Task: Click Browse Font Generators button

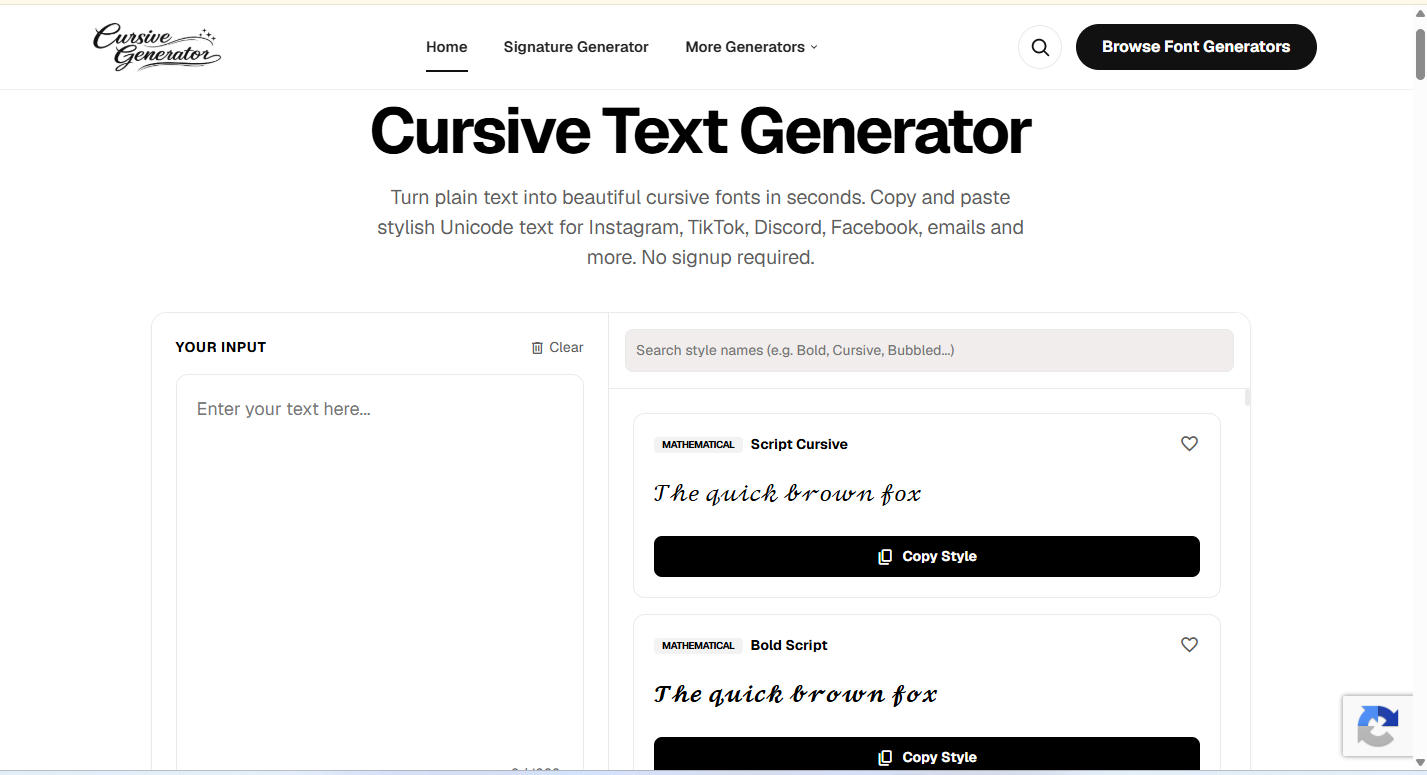Action: (x=1196, y=47)
